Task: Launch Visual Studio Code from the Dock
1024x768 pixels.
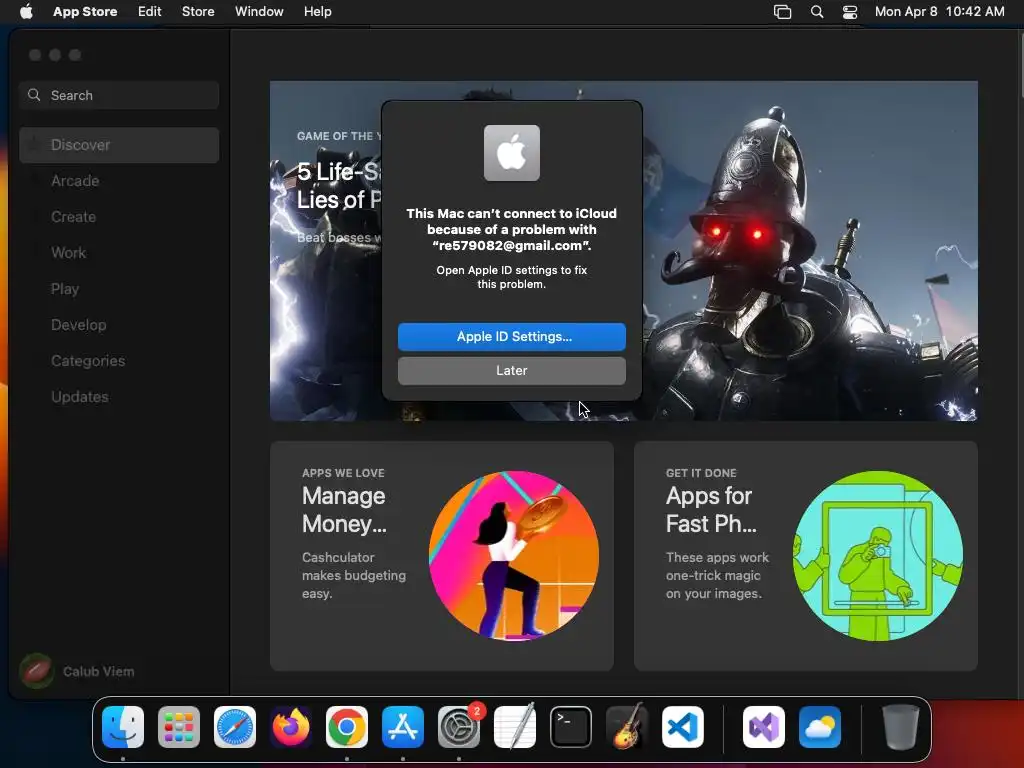Action: 683,727
